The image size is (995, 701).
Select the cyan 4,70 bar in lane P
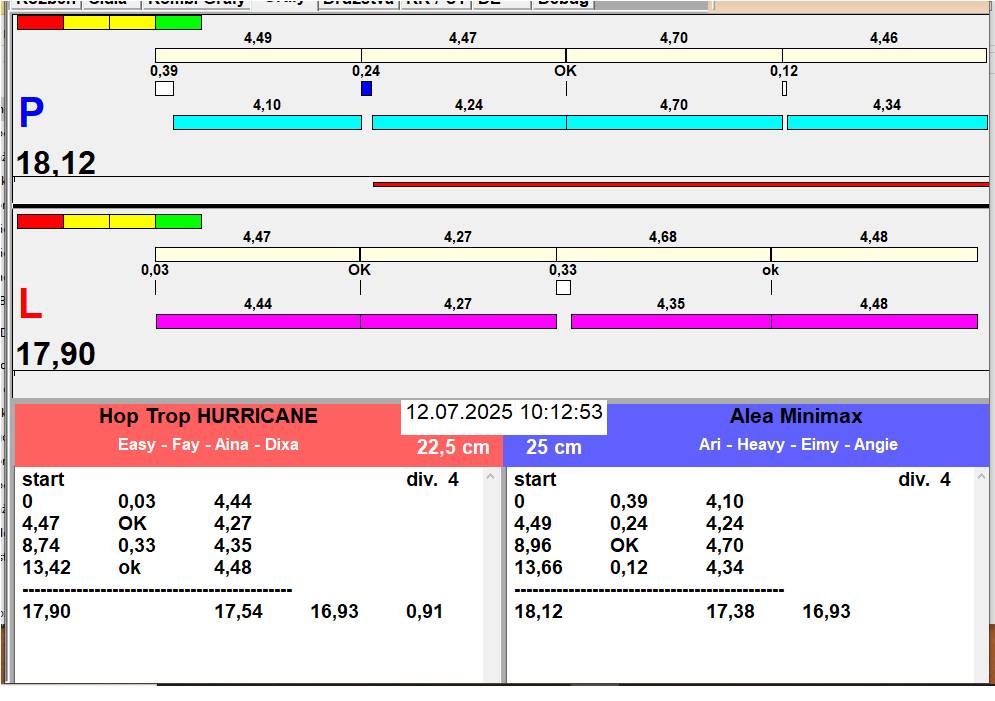click(x=674, y=122)
